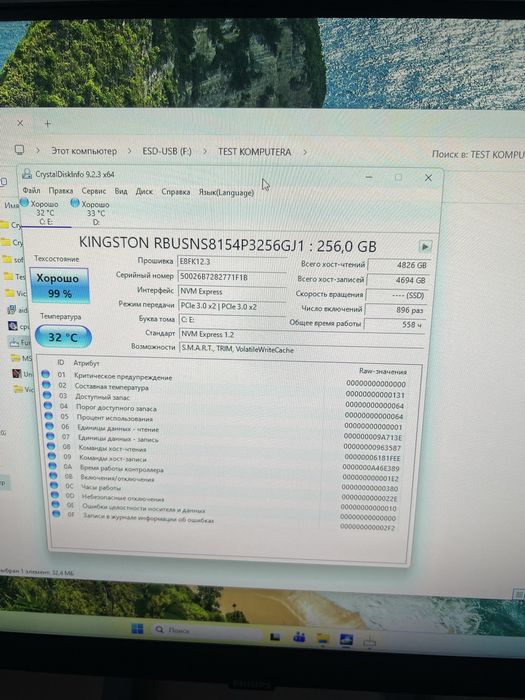The width and height of the screenshot is (525, 700).
Task: Click the drive letter field C: E:
Action: click(232, 320)
